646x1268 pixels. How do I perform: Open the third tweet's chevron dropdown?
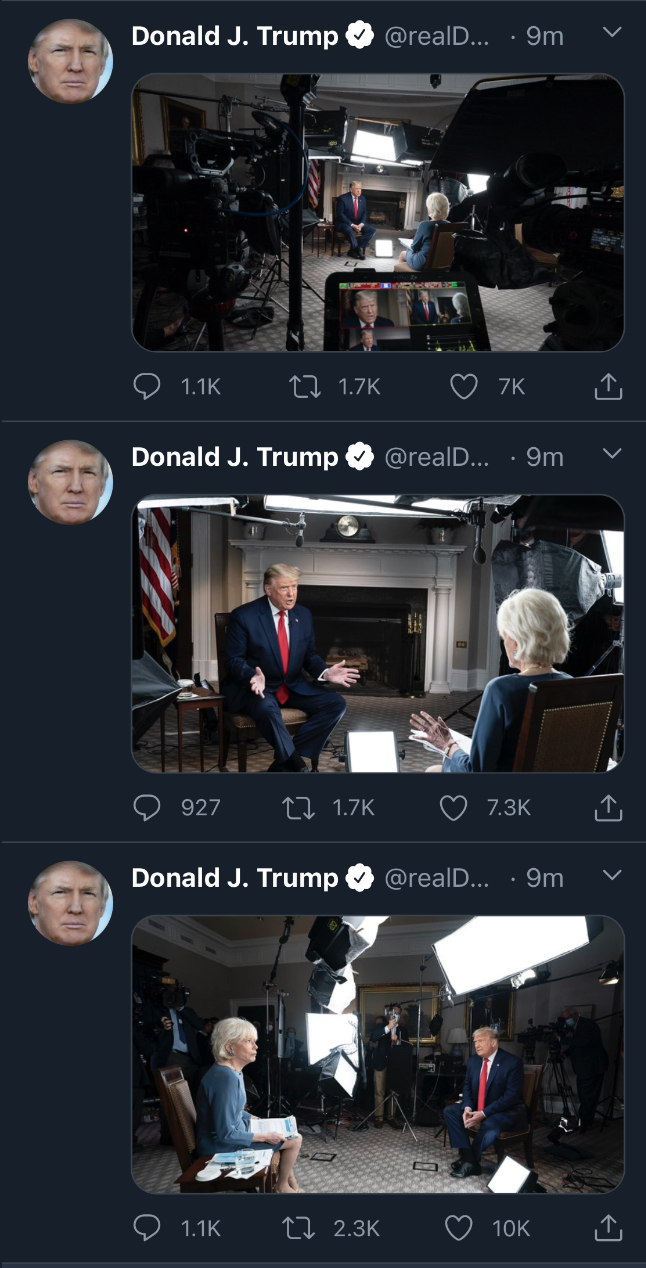[x=613, y=875]
